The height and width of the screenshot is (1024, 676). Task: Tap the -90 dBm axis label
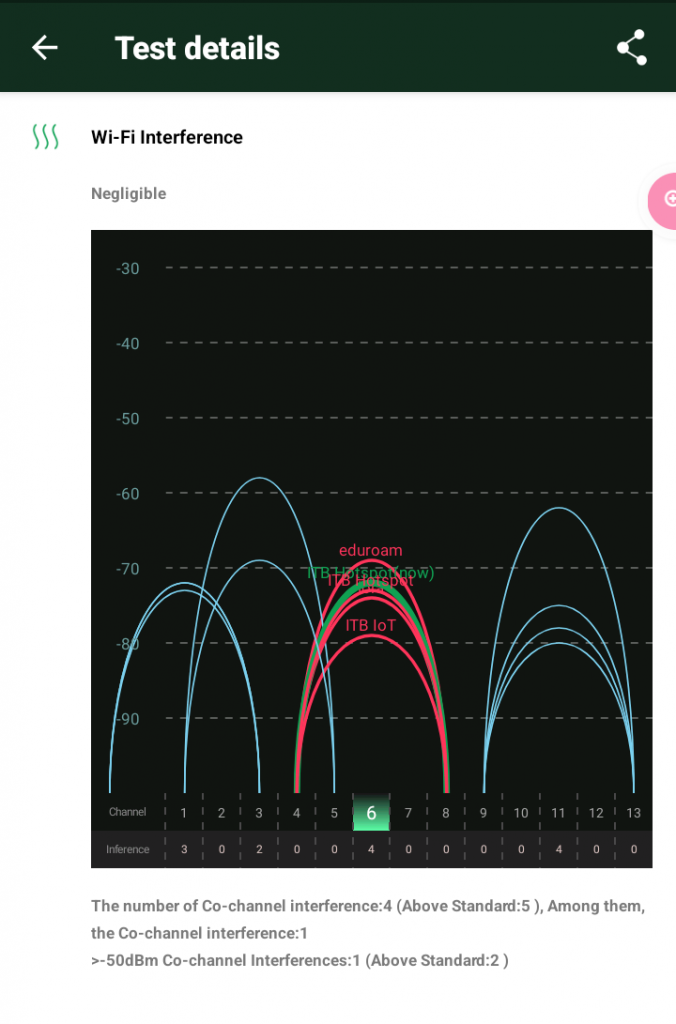coord(127,719)
